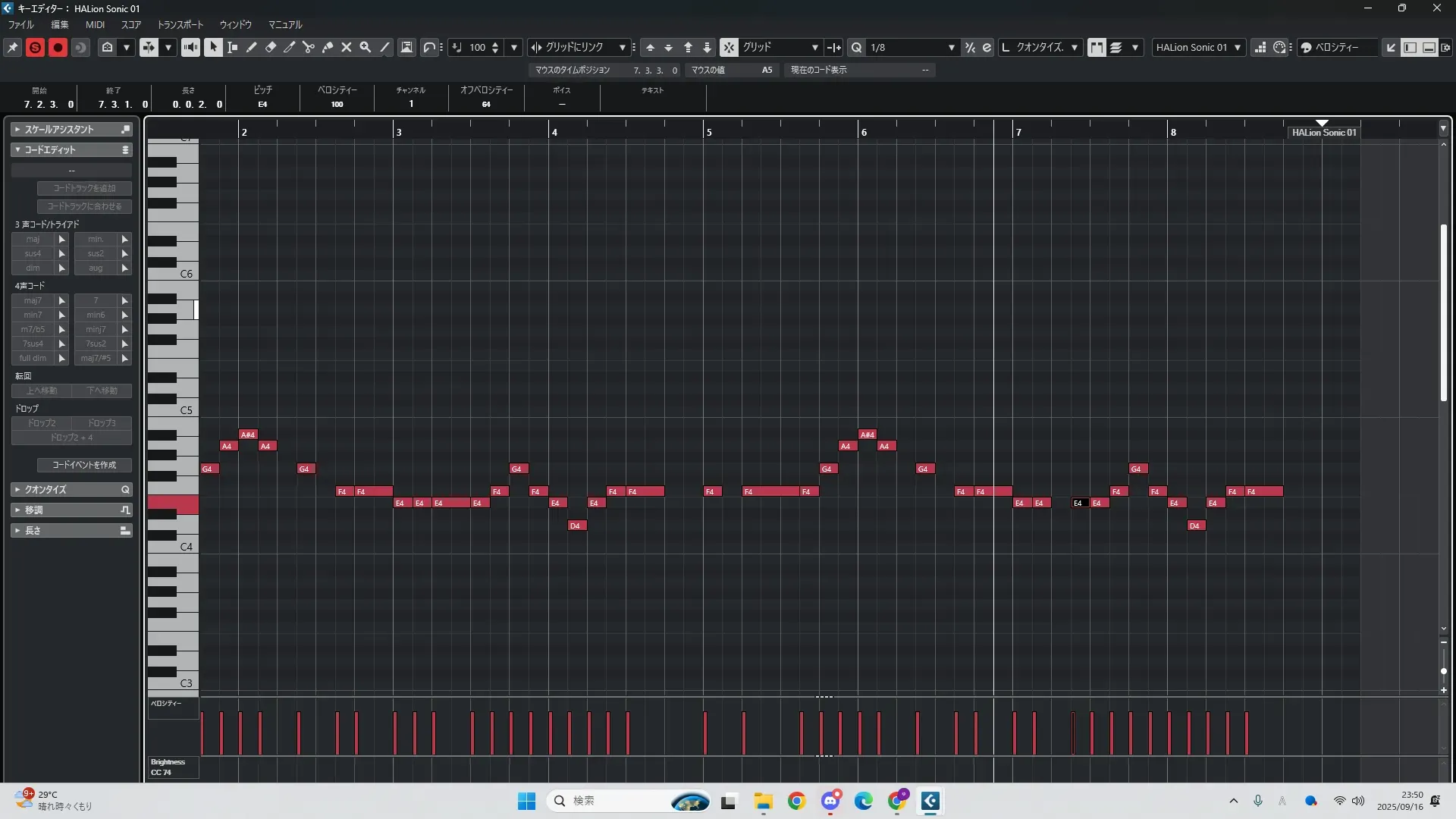The width and height of the screenshot is (1456, 819).
Task: Toggle Record in Editor button
Action: coord(58,47)
